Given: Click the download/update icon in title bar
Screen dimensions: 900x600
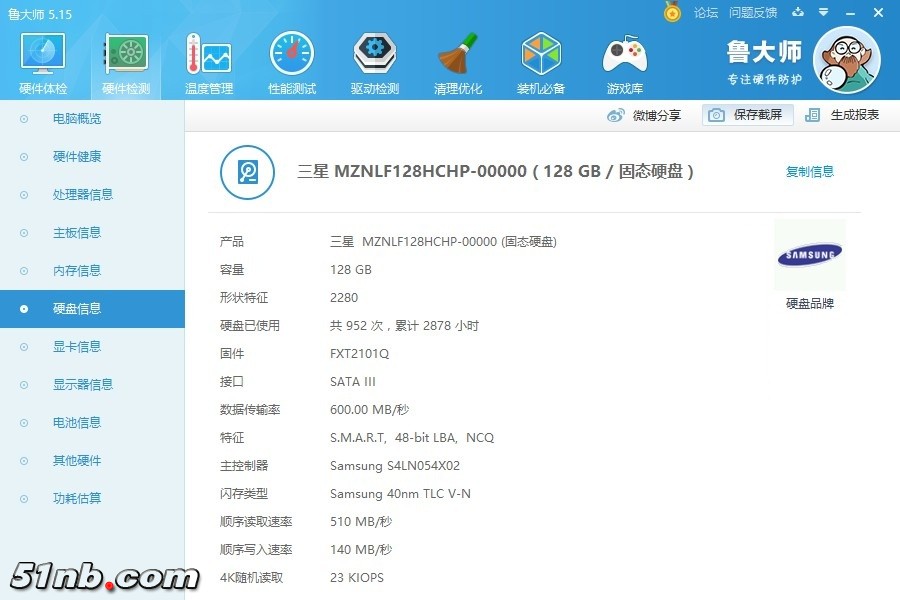Looking at the screenshot, I should (x=798, y=12).
